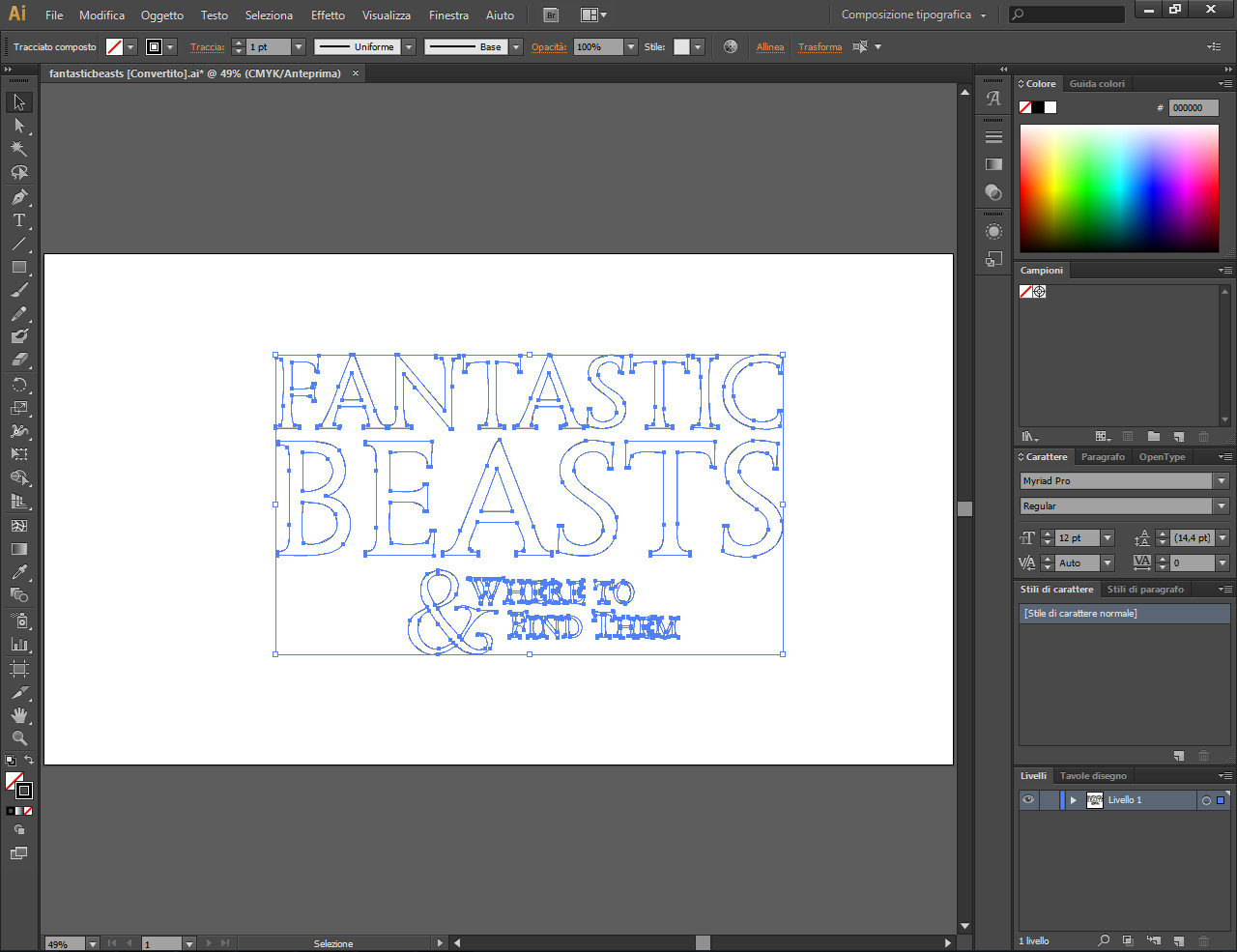1237x952 pixels.
Task: Select the Type tool
Action: pyautogui.click(x=18, y=220)
